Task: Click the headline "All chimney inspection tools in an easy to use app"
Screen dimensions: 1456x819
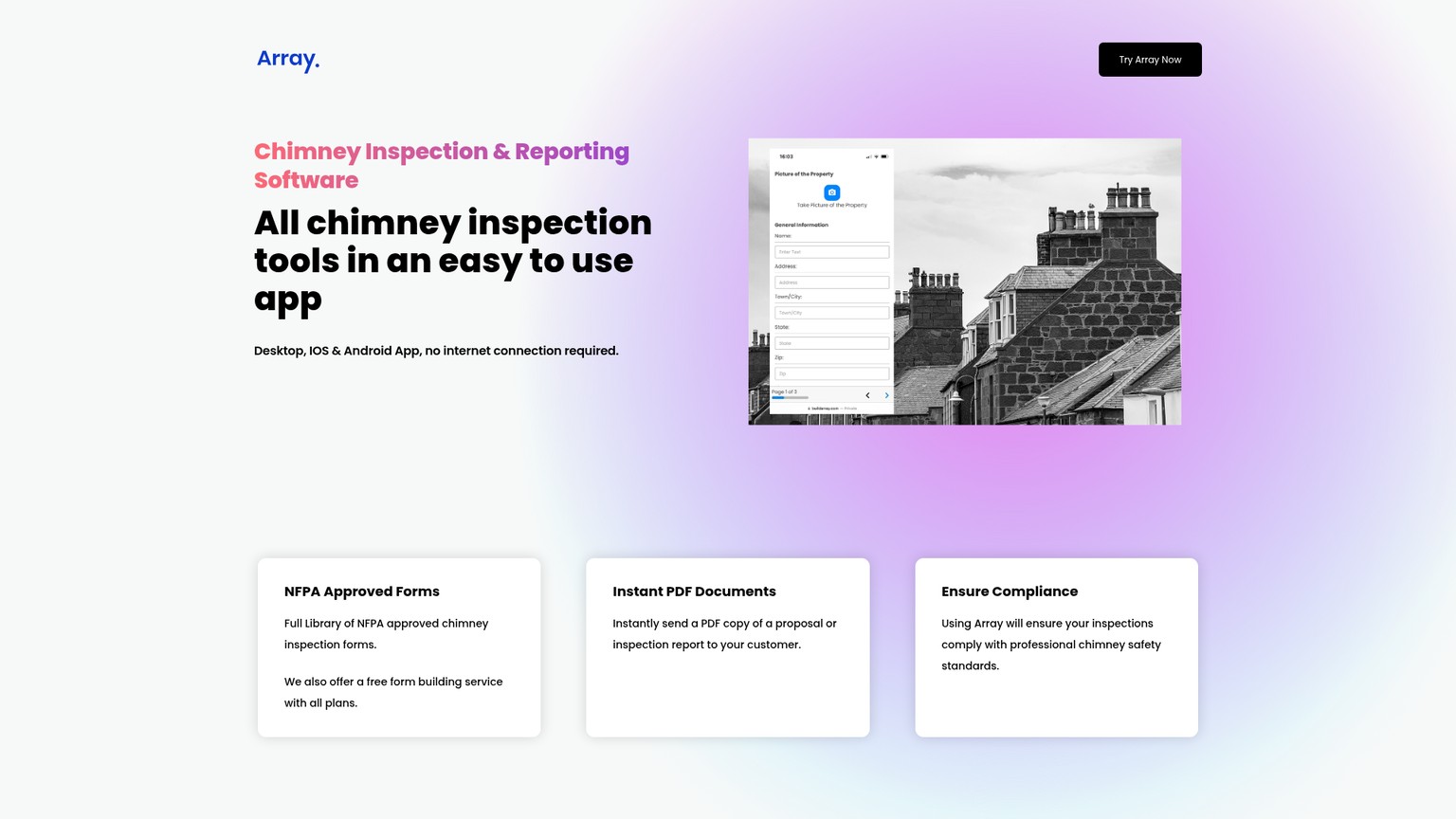Action: [x=453, y=261]
